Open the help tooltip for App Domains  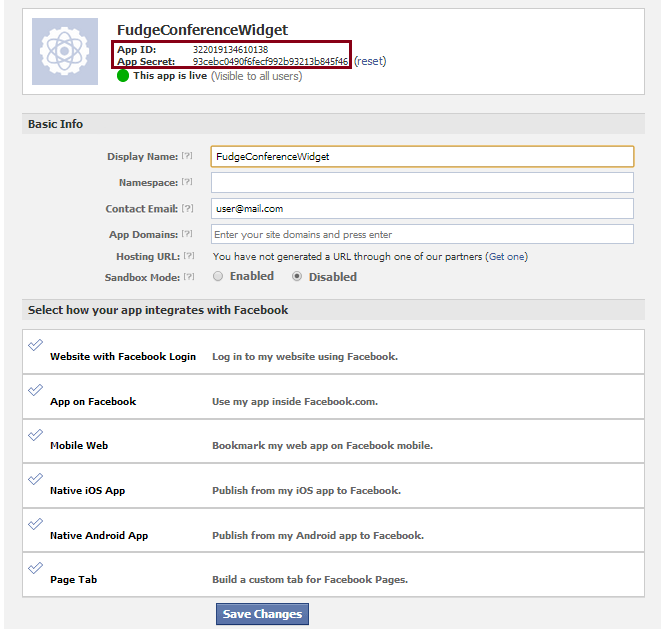187,234
